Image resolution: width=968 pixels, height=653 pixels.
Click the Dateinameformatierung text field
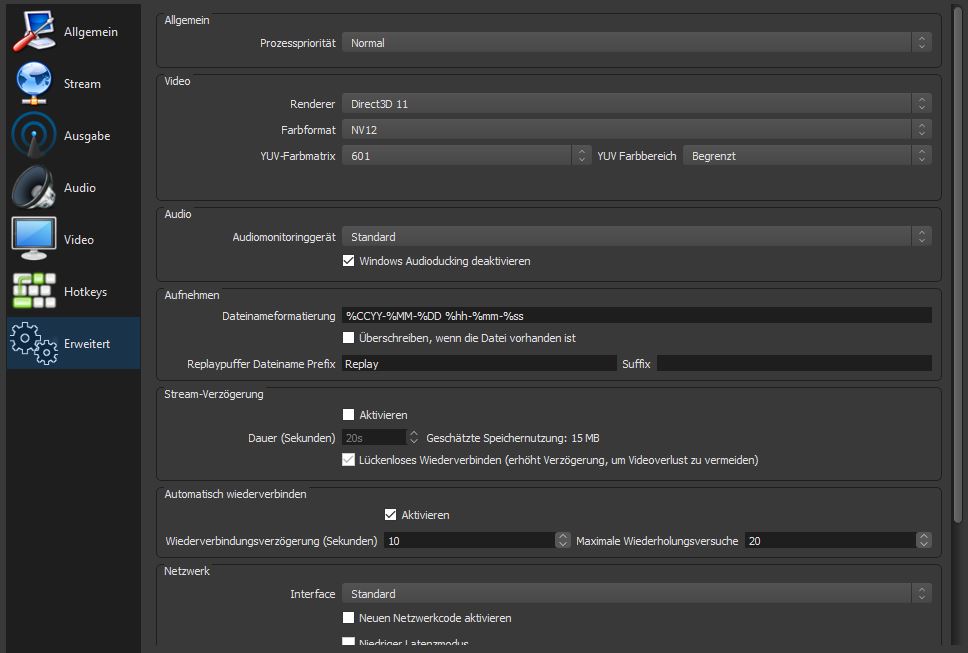pyautogui.click(x=636, y=315)
